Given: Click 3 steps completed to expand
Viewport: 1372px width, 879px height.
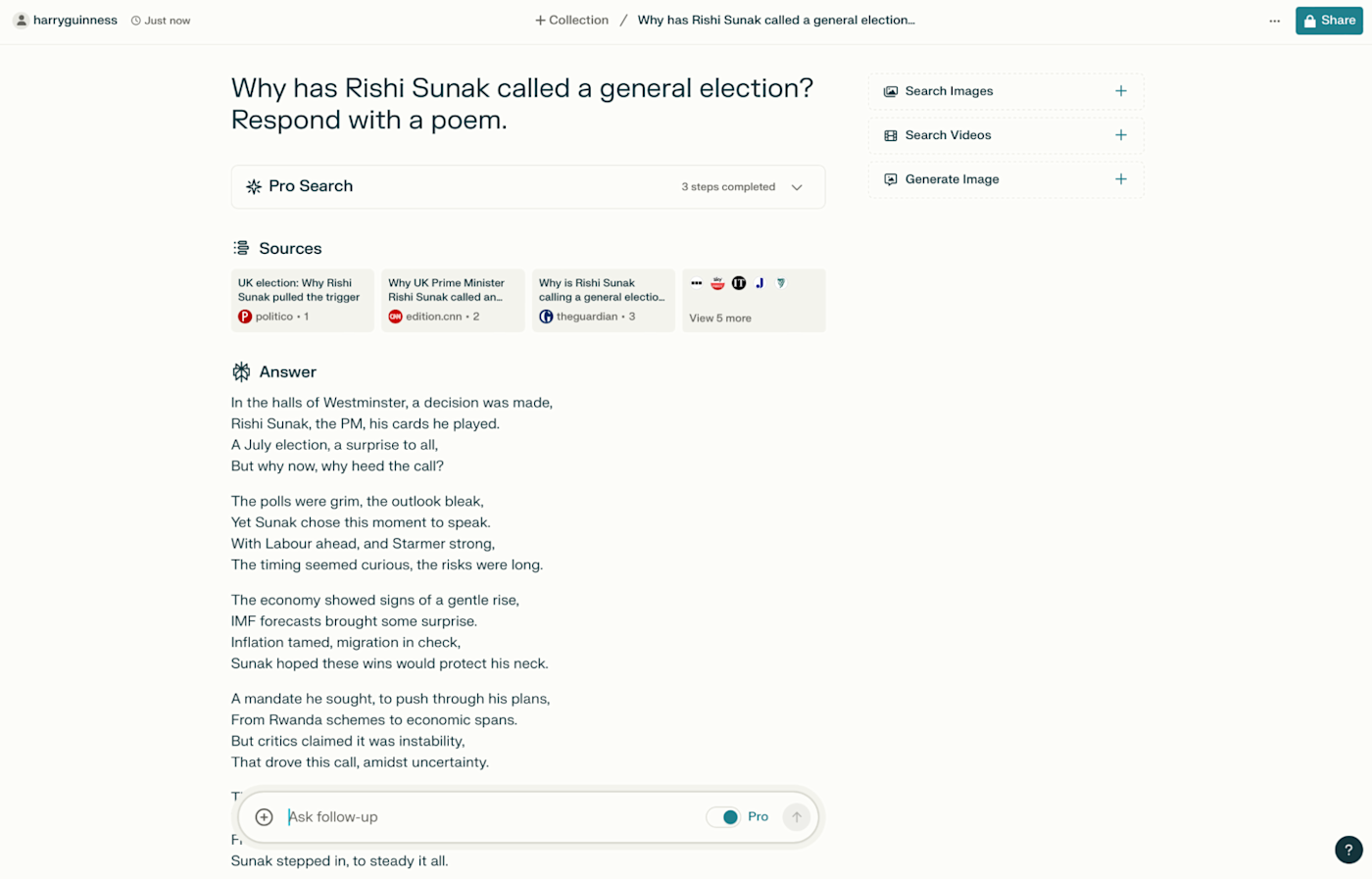Looking at the screenshot, I should 728,187.
